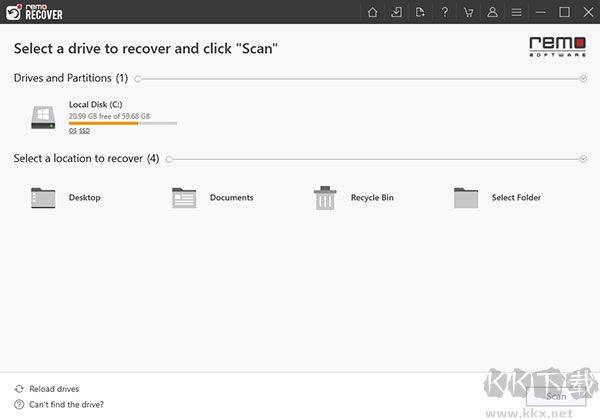Click refresh circle beside Drives and Partitions
Viewport: 600px width, 420px height.
pos(138,79)
